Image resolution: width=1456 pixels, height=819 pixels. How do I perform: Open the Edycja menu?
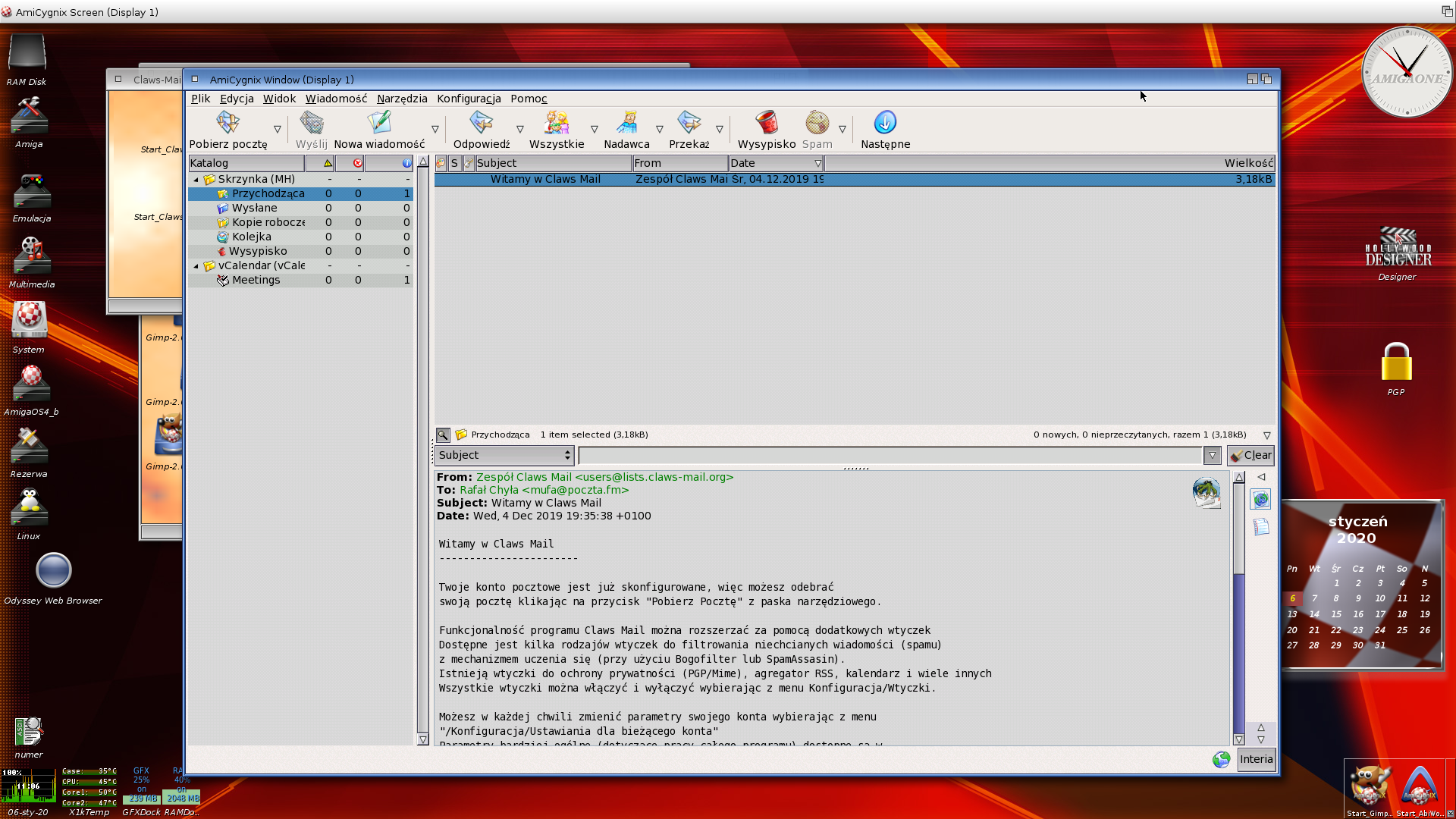237,99
